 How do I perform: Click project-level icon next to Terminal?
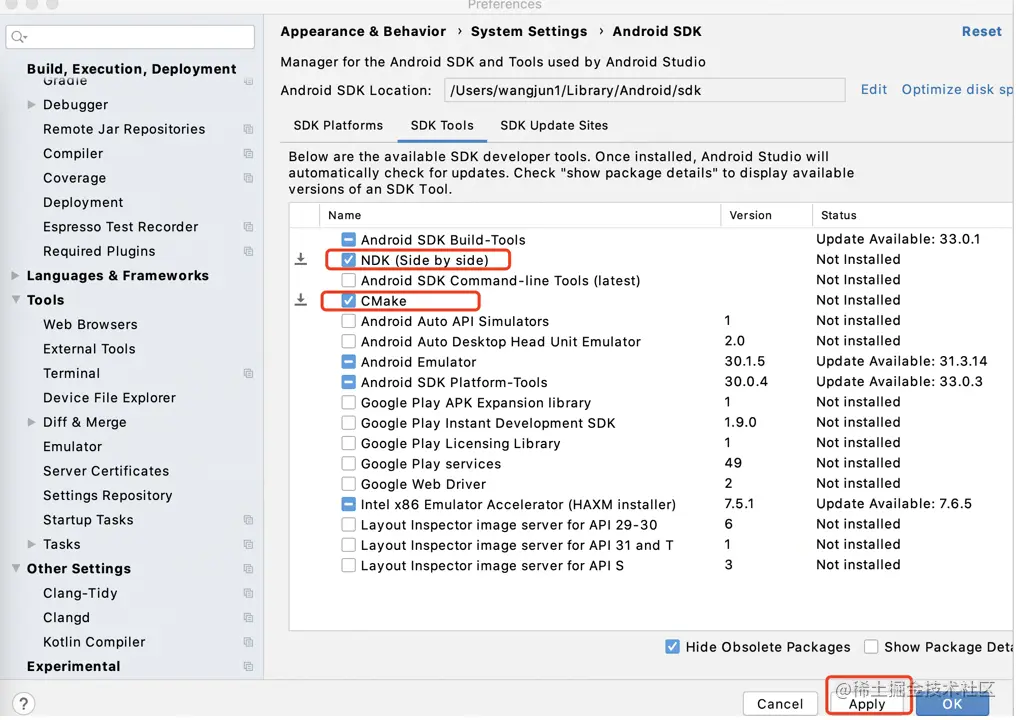(248, 373)
